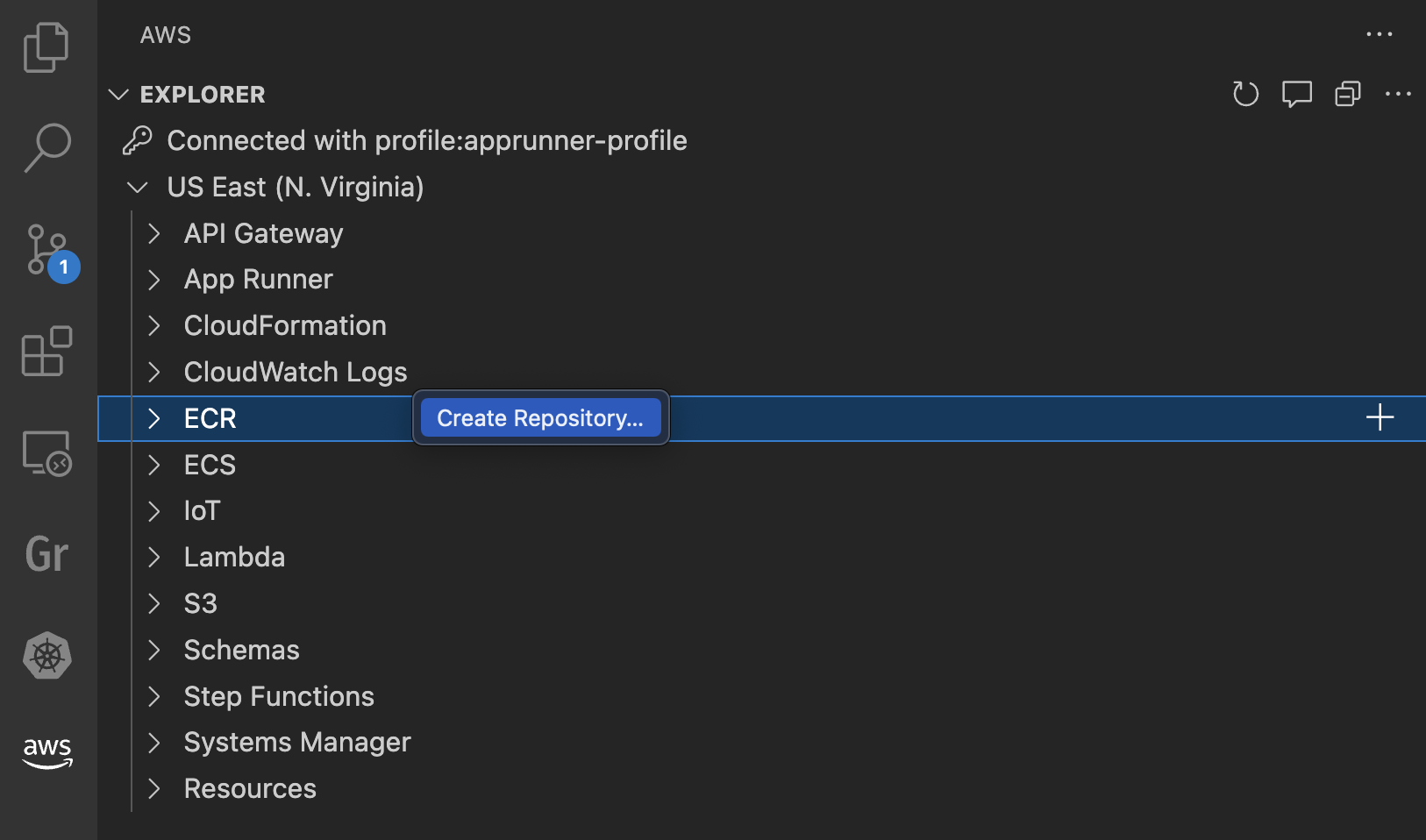This screenshot has height=840, width=1426.
Task: Click the feedback speech bubble icon
Action: (x=1297, y=94)
